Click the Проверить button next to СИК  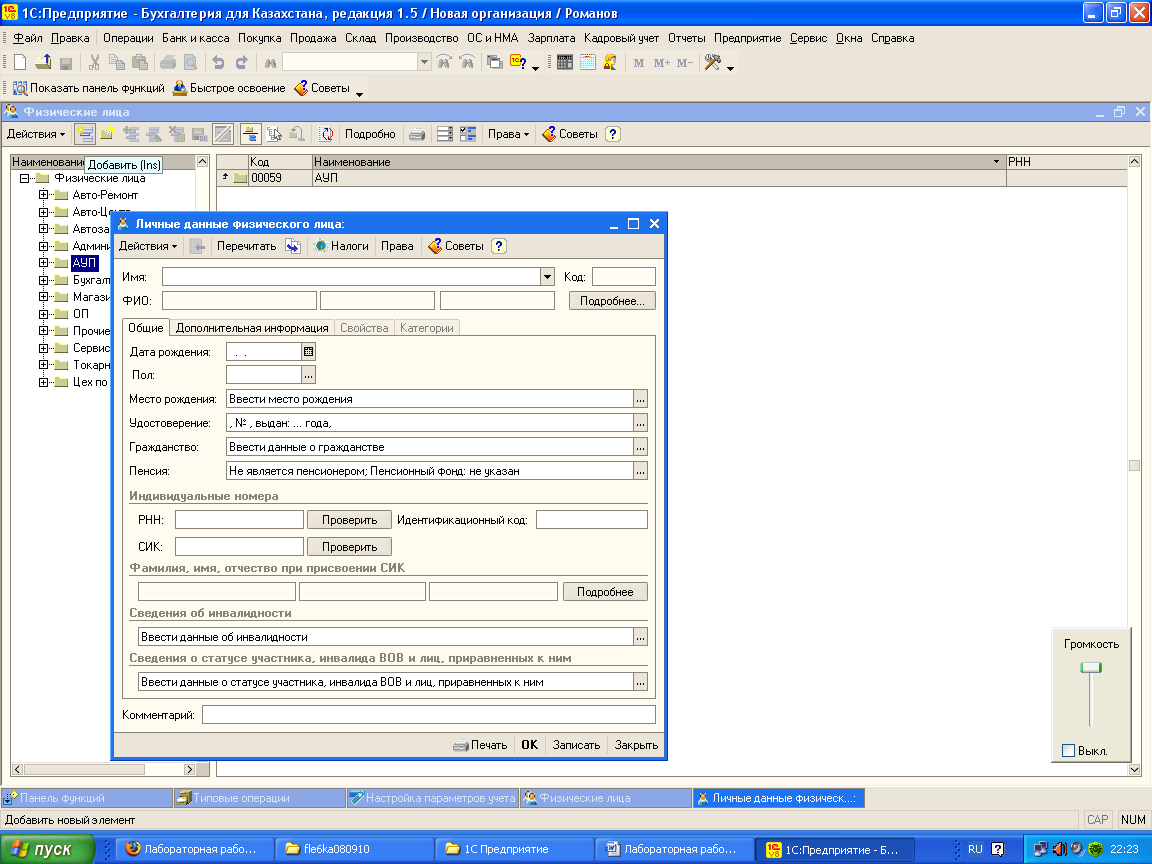(x=349, y=547)
